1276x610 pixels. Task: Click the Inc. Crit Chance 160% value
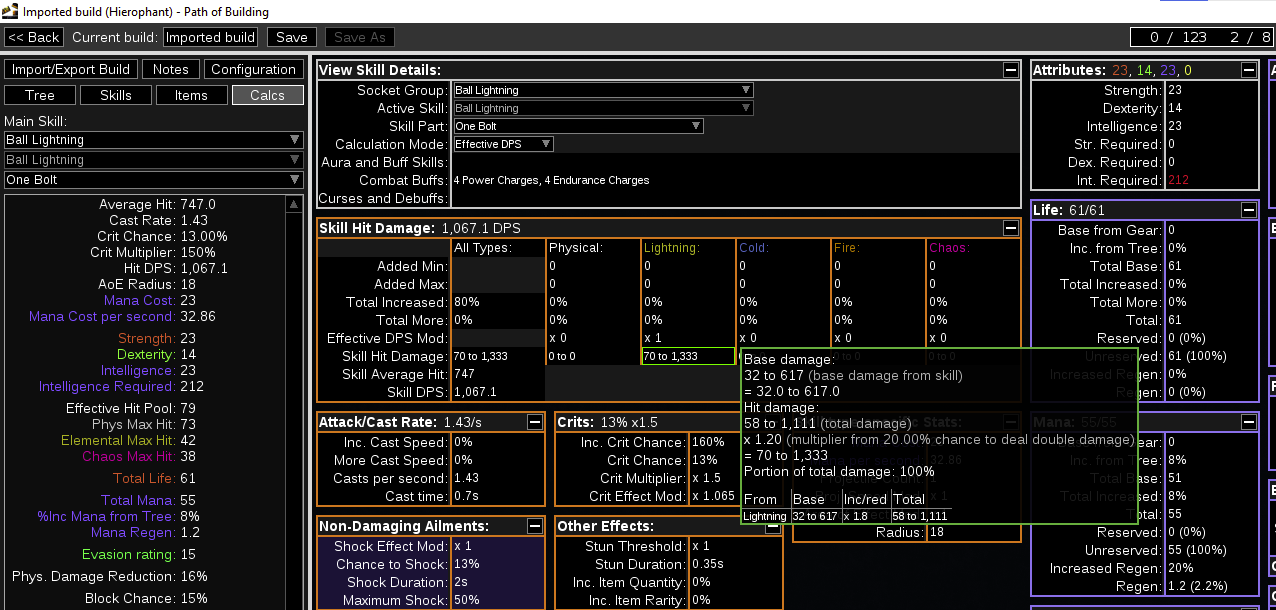pyautogui.click(x=707, y=442)
